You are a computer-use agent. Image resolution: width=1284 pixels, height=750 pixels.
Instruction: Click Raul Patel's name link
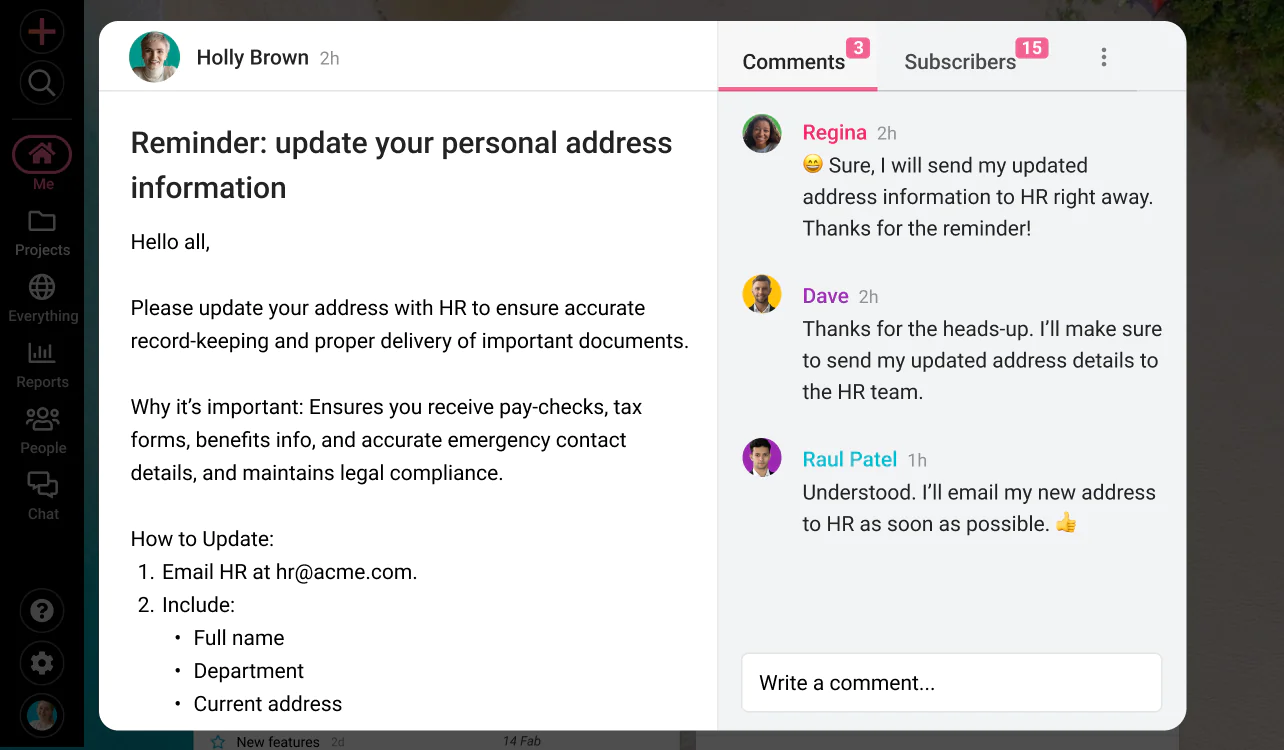click(849, 460)
